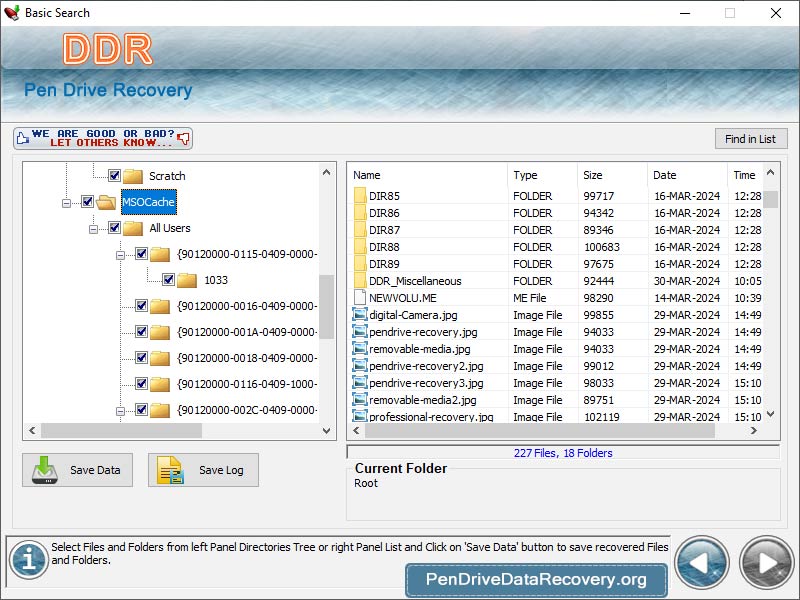The width and height of the screenshot is (800, 600).
Task: Click the thumbs-down feedback icon
Action: coord(184,139)
